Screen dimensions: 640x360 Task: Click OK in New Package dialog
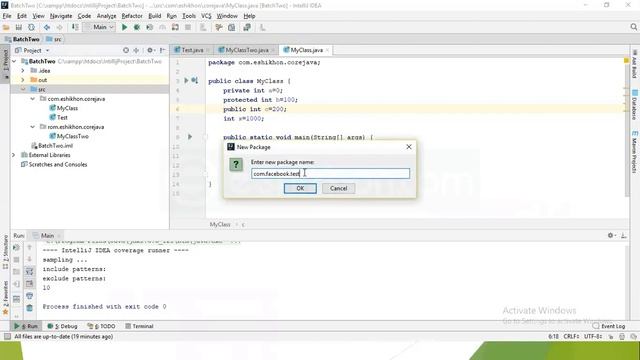click(300, 188)
